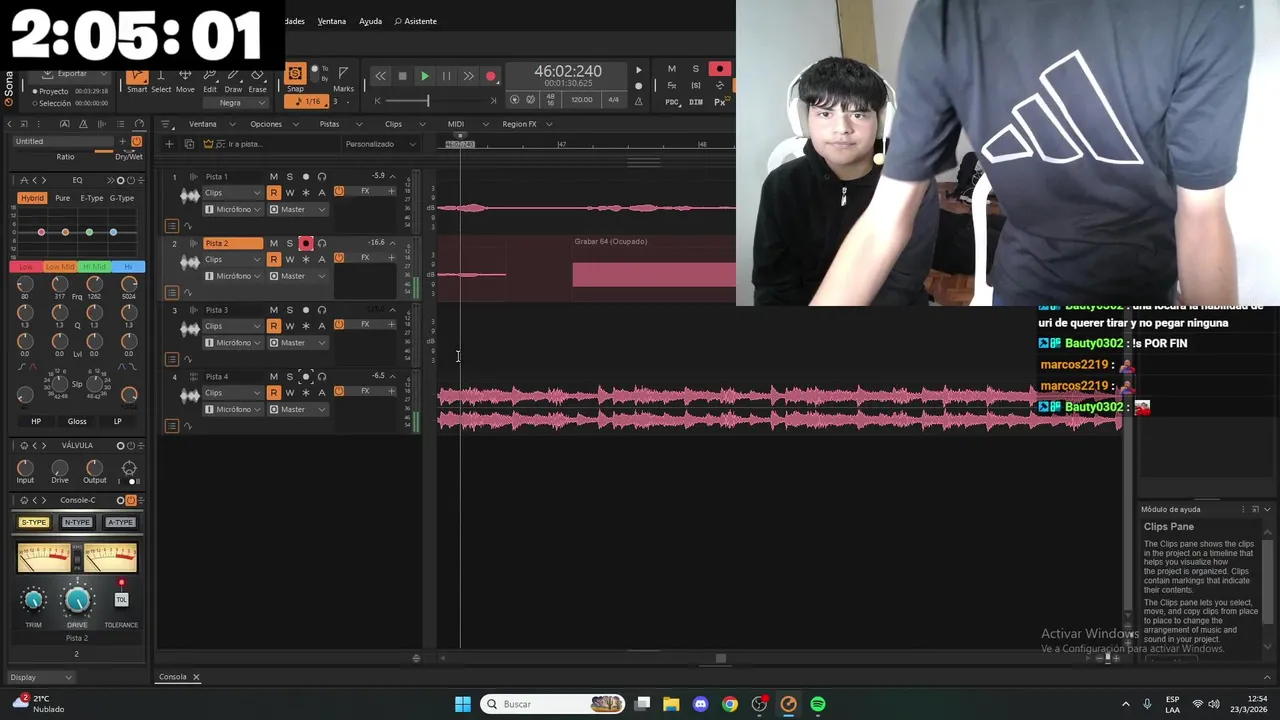Enable the Gloss button in the EQ
The width and height of the screenshot is (1280, 720).
point(77,421)
